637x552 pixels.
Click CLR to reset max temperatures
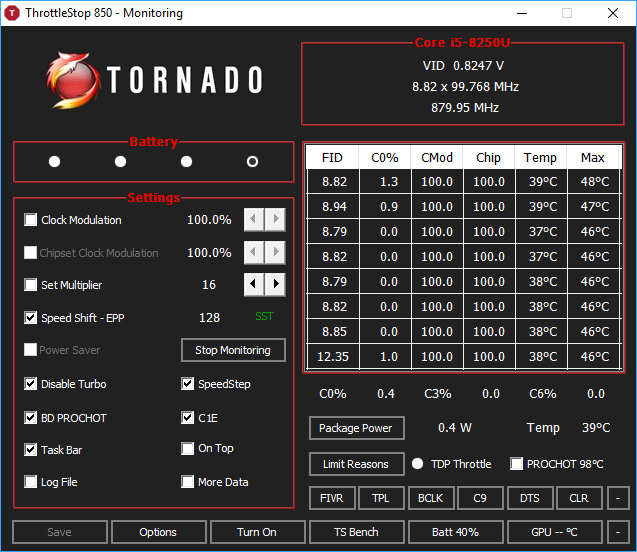[x=579, y=498]
